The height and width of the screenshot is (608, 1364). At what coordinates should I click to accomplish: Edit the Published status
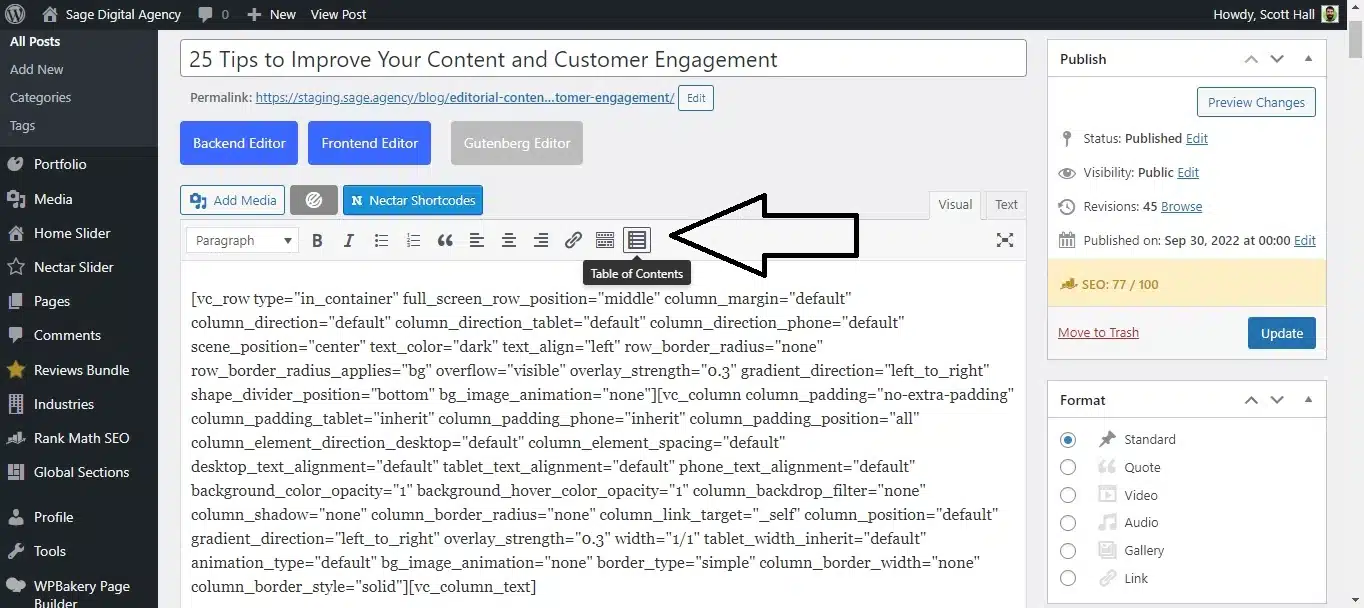(x=1196, y=138)
